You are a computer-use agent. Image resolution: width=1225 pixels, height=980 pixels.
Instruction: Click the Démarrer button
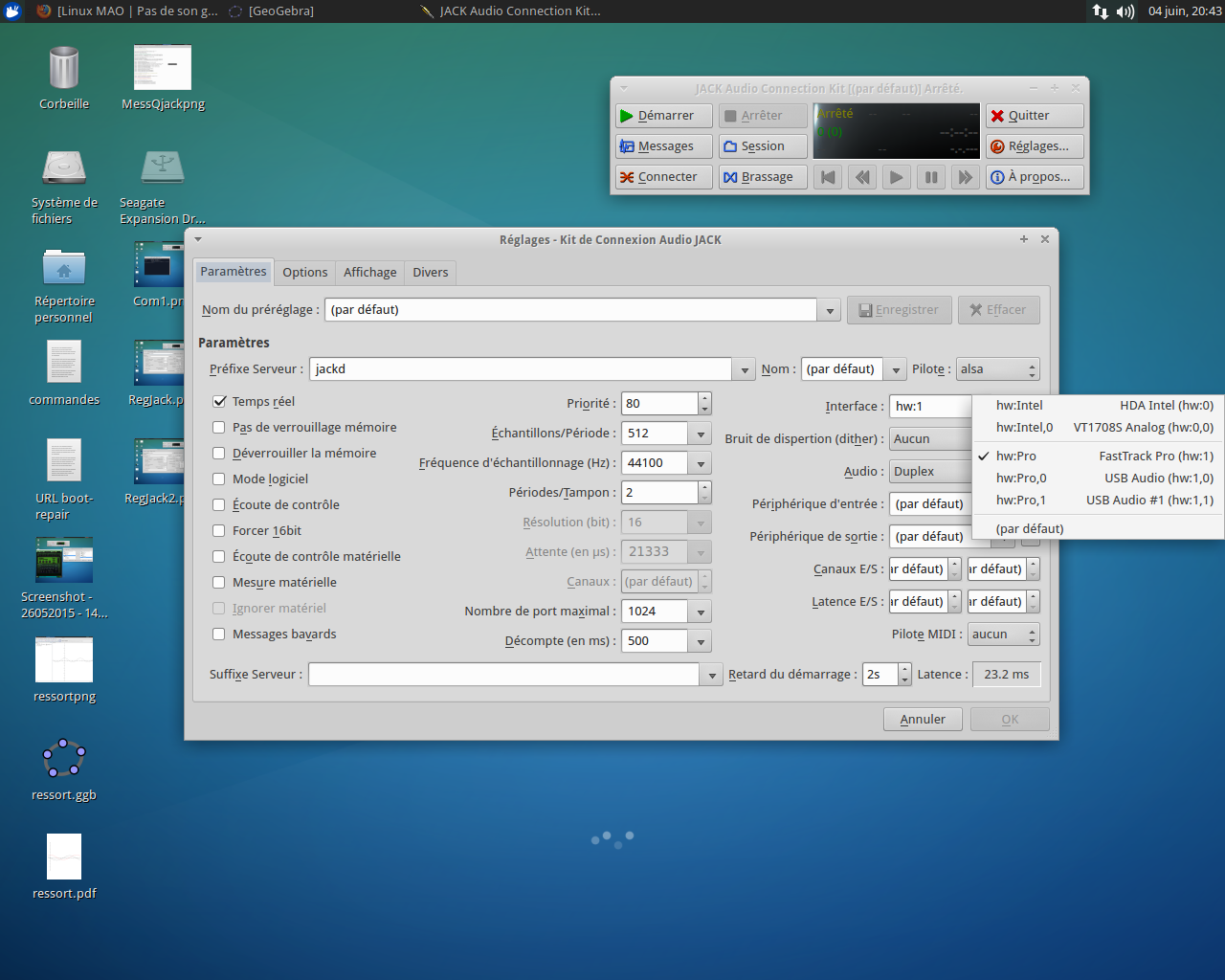(x=664, y=116)
